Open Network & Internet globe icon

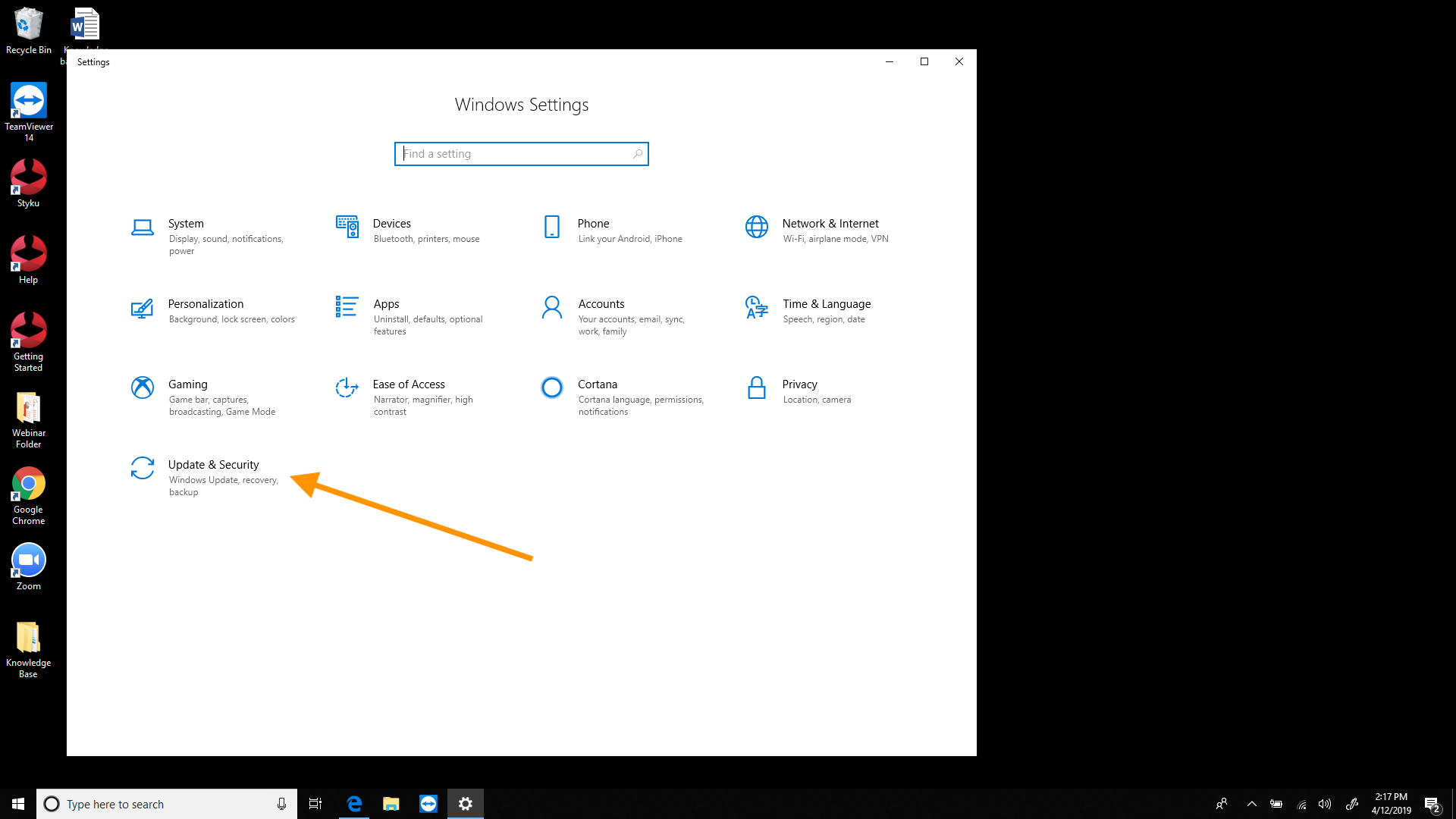(756, 227)
